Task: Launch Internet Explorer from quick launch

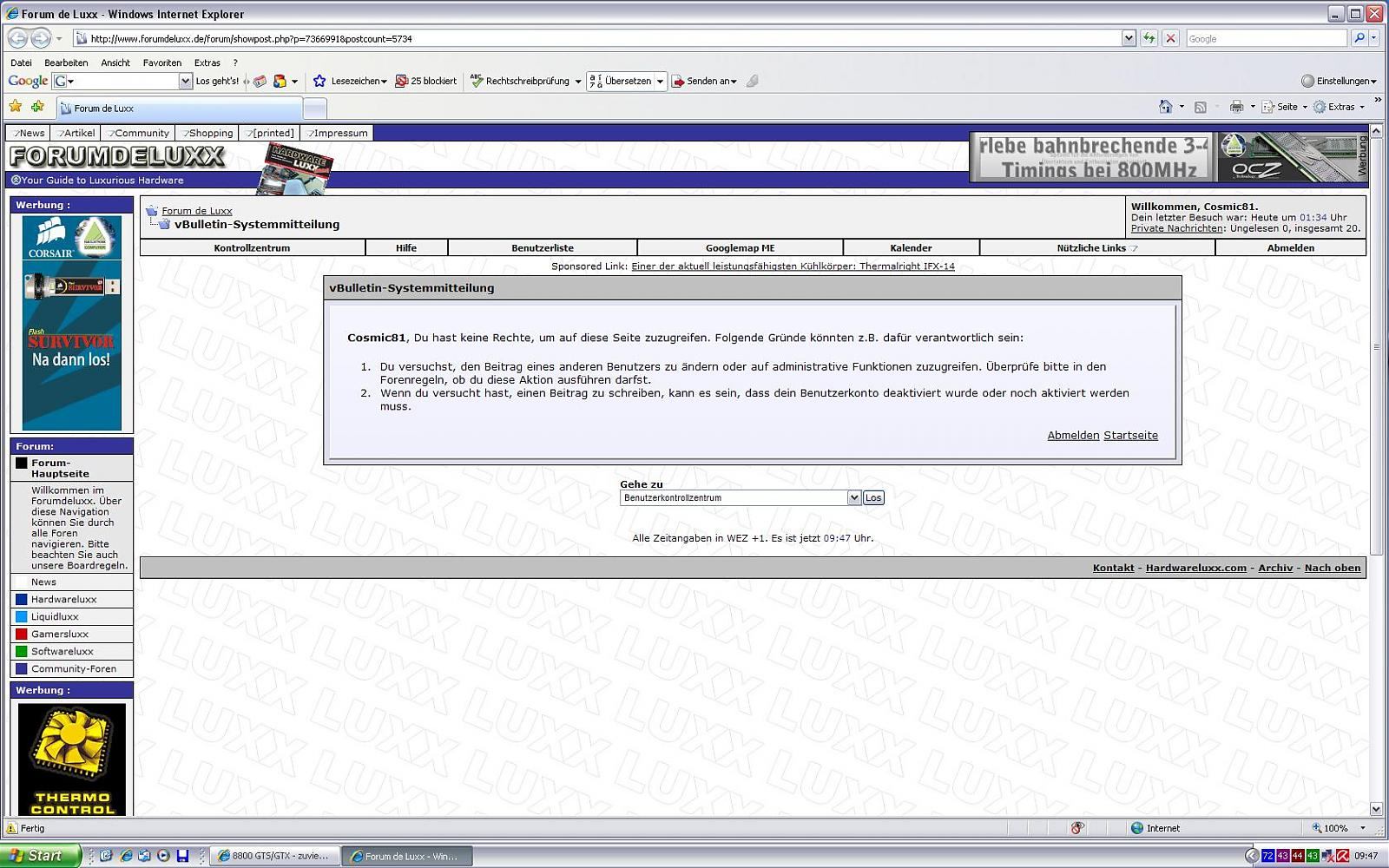Action: [125, 856]
